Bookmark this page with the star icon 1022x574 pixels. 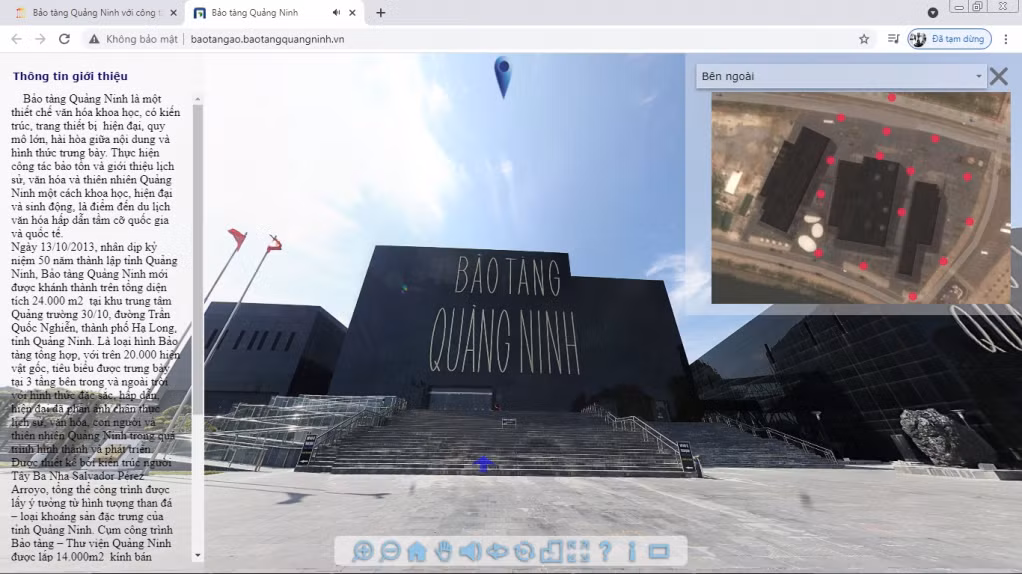click(864, 39)
